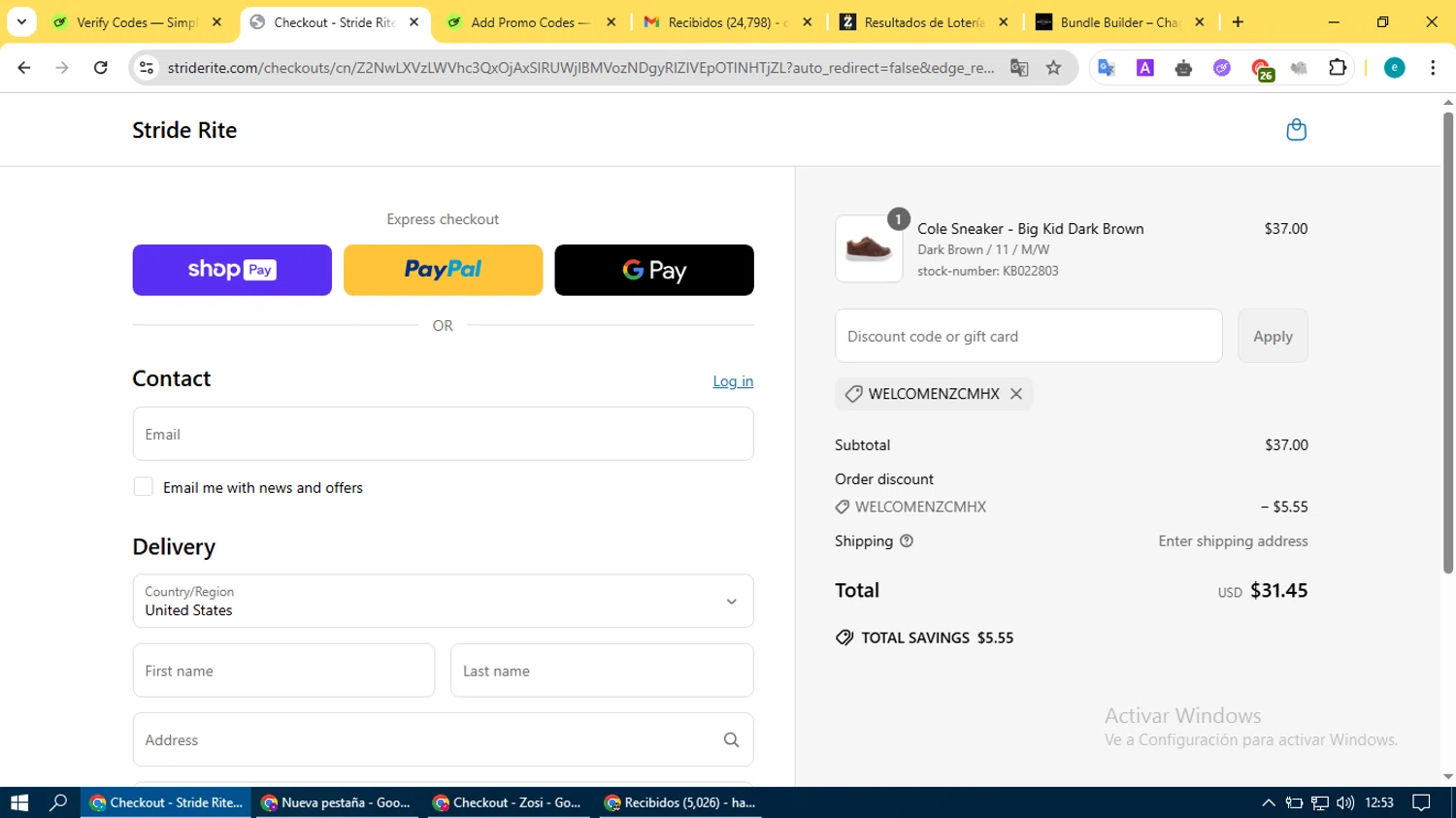Focus the Email input field
1456x818 pixels.
[x=443, y=434]
